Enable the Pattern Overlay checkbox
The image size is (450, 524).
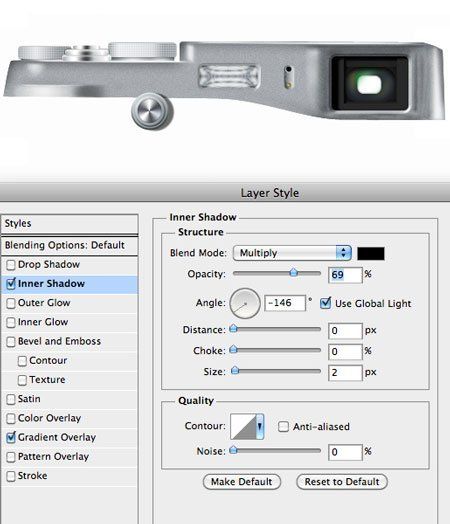pos(11,457)
